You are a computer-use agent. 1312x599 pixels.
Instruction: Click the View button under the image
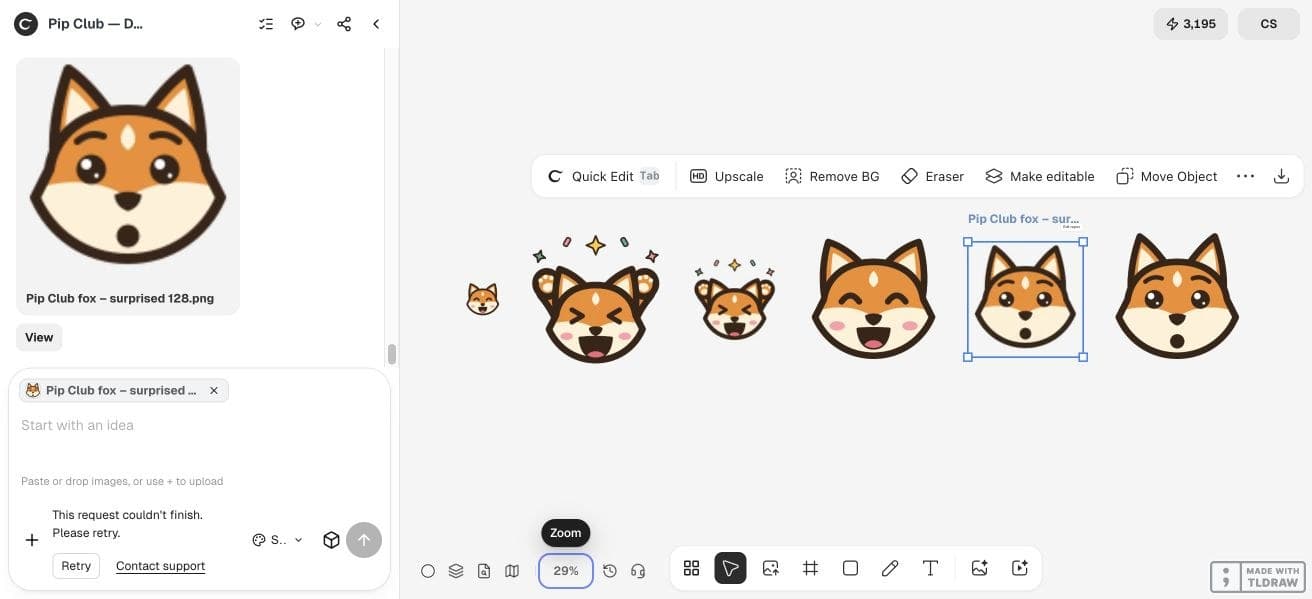(x=39, y=337)
